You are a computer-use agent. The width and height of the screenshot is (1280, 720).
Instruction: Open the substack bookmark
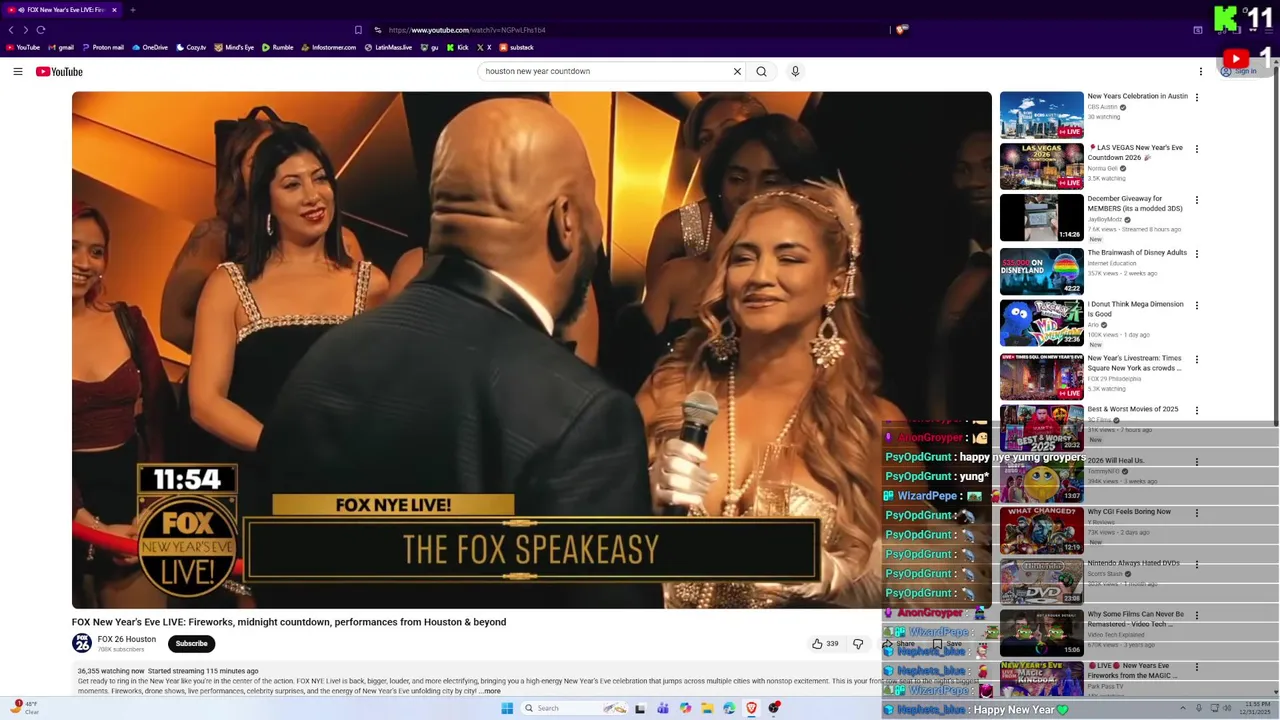(517, 47)
